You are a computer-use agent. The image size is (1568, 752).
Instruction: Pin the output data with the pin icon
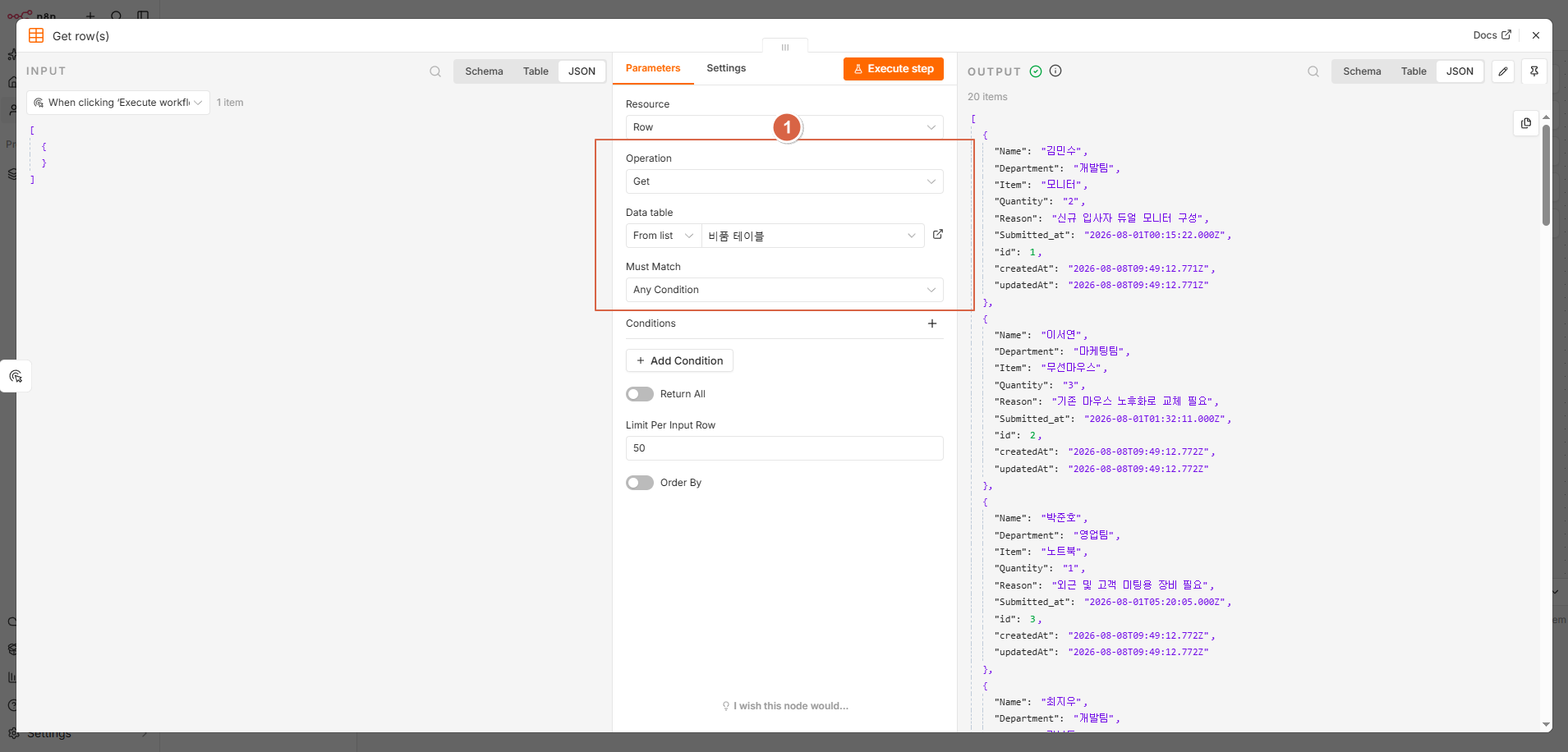pos(1534,71)
